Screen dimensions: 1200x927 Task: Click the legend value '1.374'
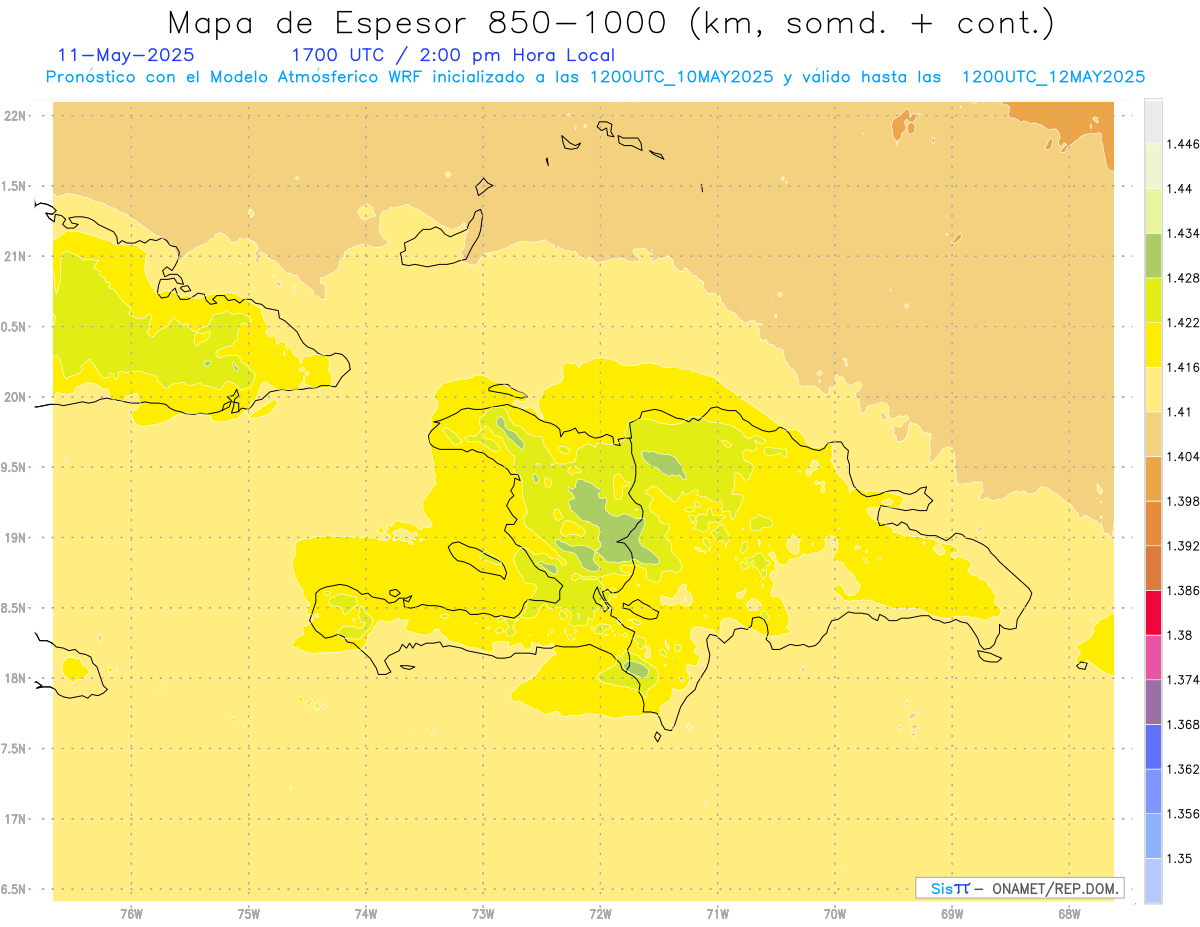1182,680
